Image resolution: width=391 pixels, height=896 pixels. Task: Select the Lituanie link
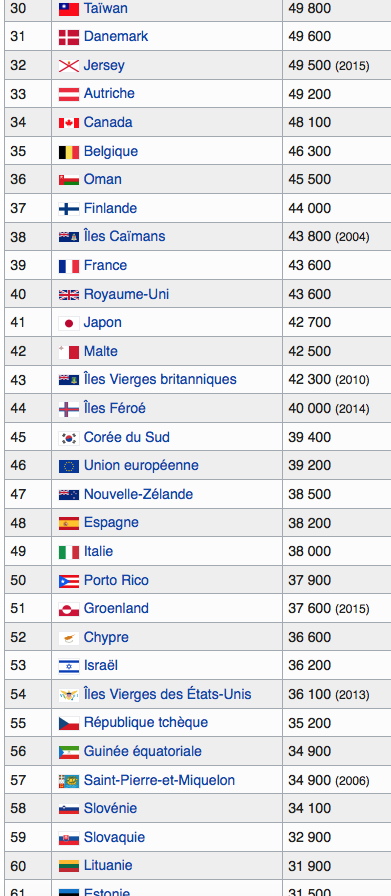point(108,865)
